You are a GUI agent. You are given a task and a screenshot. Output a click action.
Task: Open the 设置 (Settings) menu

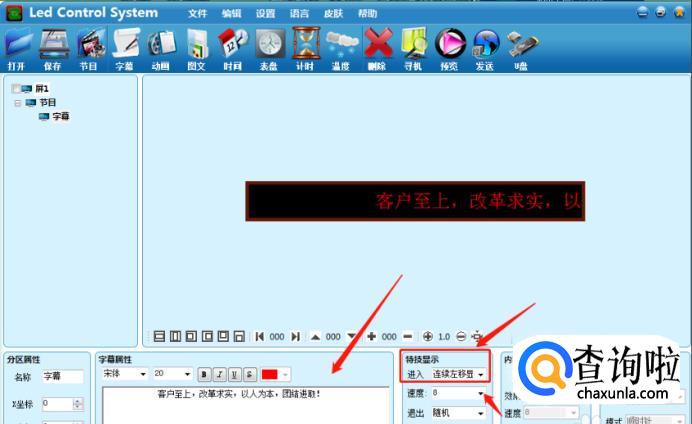tap(265, 14)
